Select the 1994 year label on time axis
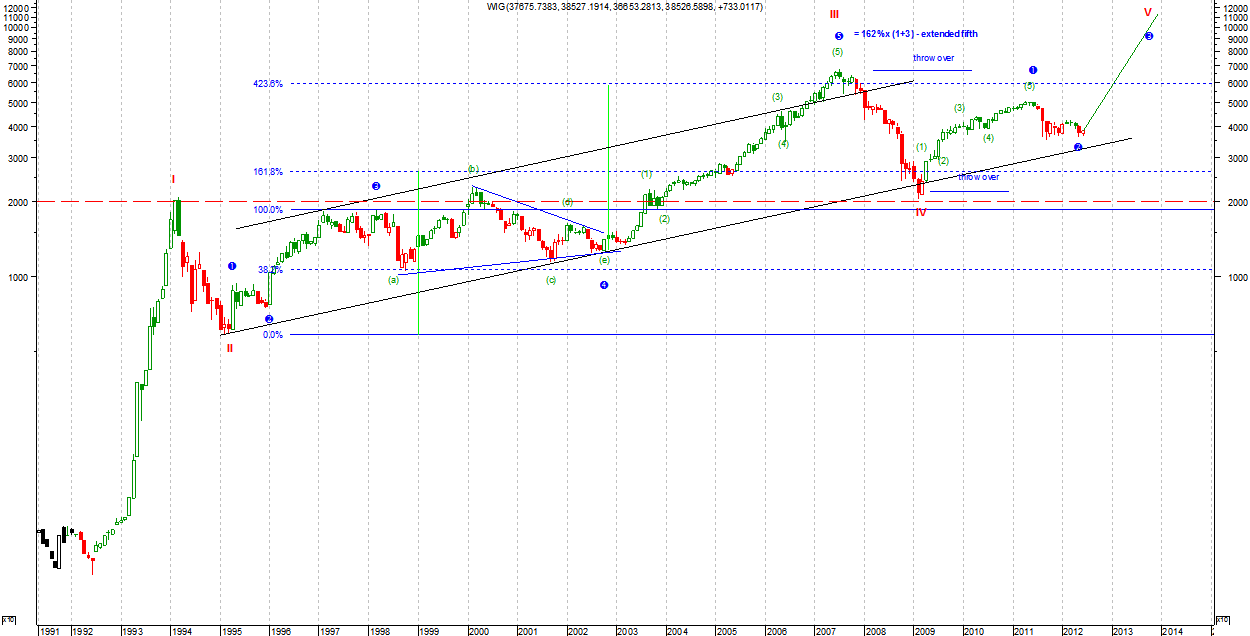Screen dimensions: 1250x636 tap(180, 631)
